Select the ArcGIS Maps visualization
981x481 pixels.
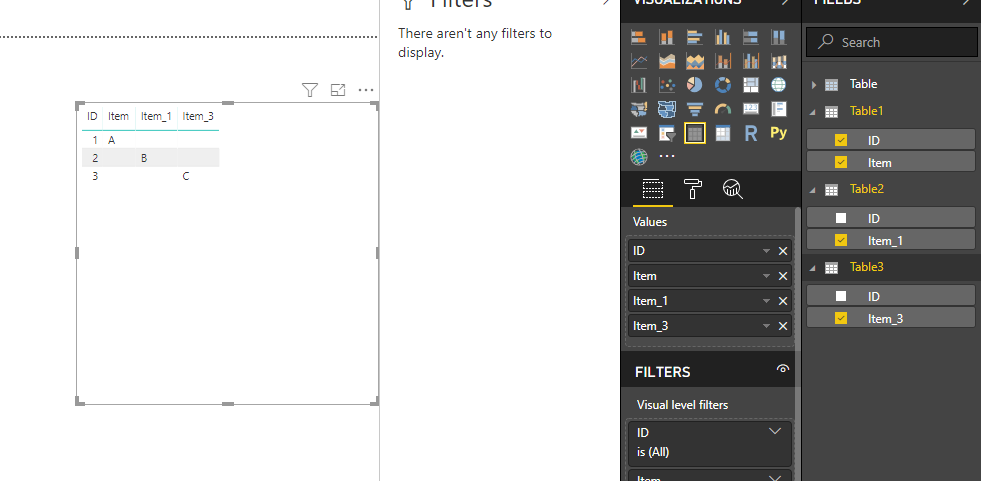coord(639,156)
